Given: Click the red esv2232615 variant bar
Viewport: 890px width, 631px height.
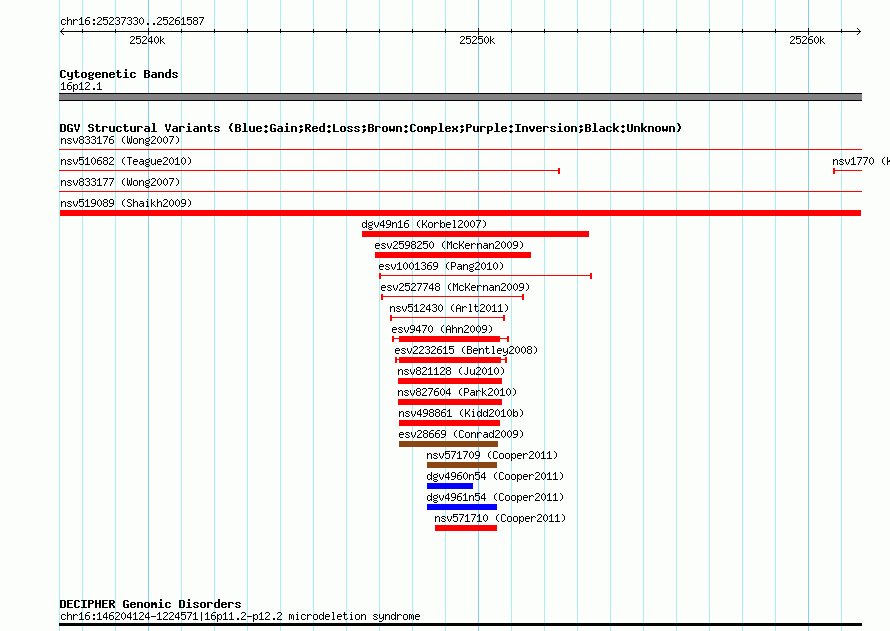Looking at the screenshot, I should coord(450,360).
